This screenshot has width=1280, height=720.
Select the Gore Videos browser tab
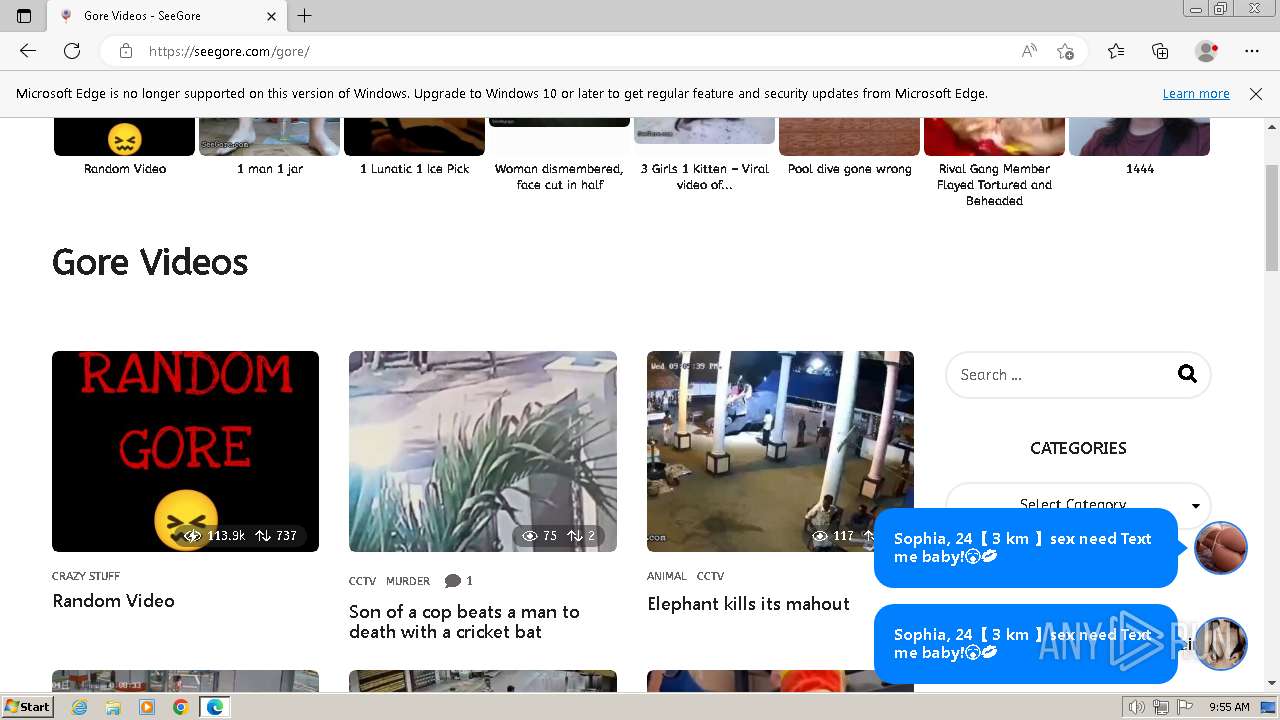166,16
